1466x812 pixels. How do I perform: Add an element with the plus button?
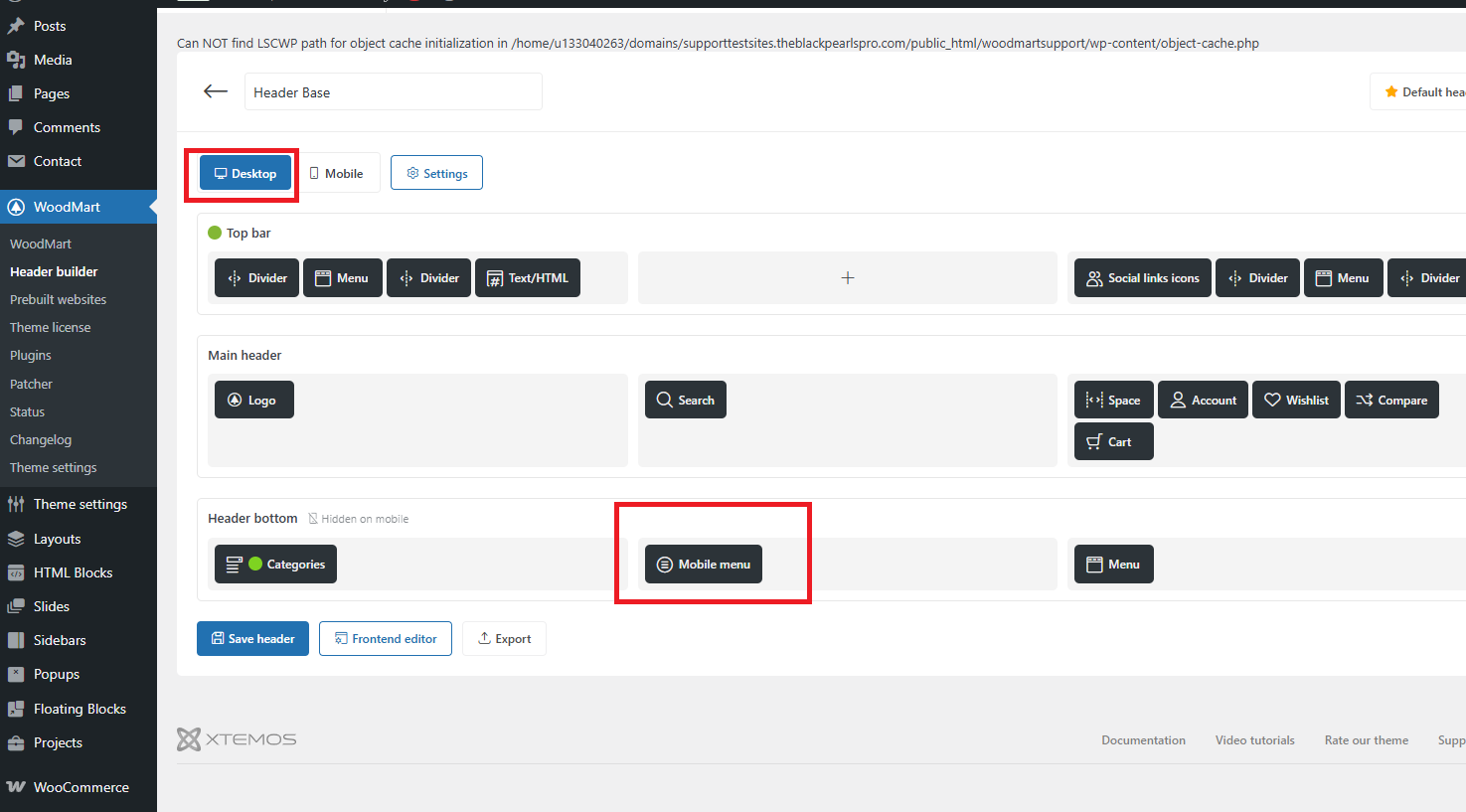[x=848, y=277]
